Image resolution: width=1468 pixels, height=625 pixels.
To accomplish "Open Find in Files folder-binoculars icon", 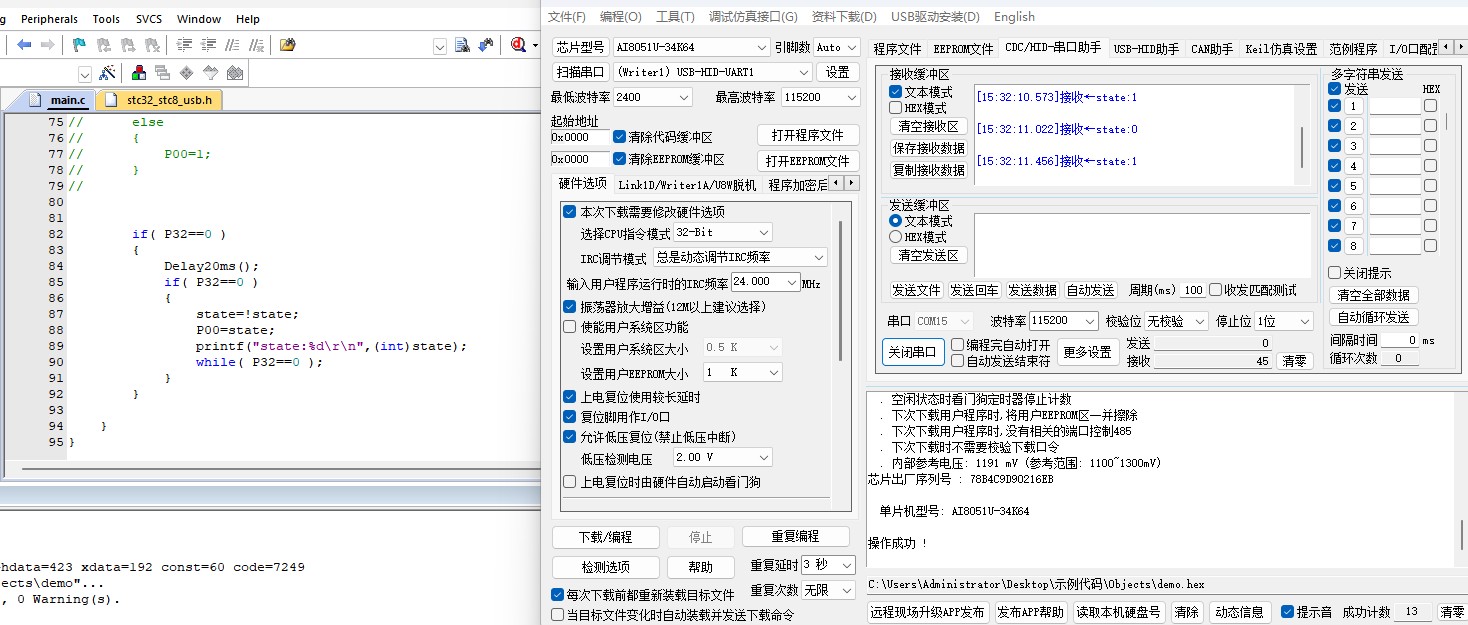I will (x=288, y=45).
